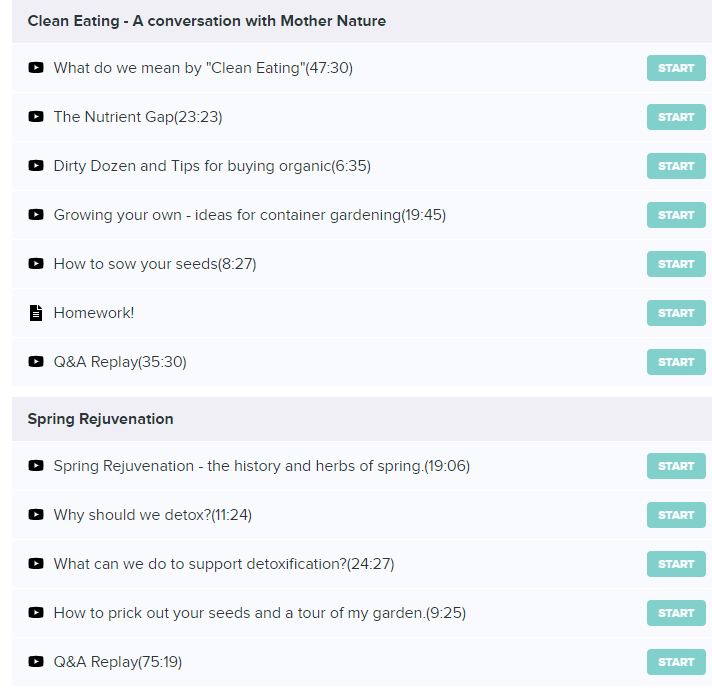
Task: Click video icon beside "What do we mean by Clean Eating"
Action: point(36,68)
